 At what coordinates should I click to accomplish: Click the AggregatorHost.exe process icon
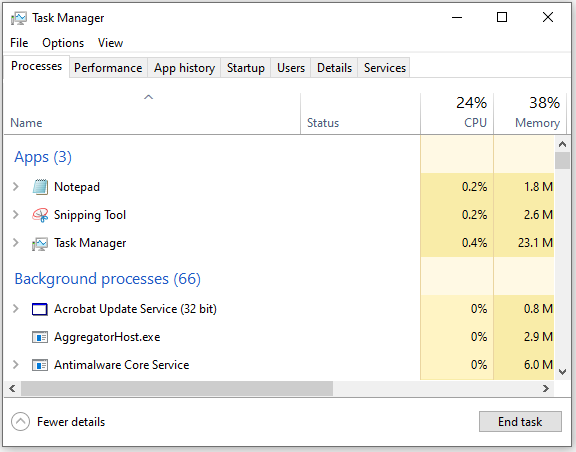pyautogui.click(x=40, y=337)
